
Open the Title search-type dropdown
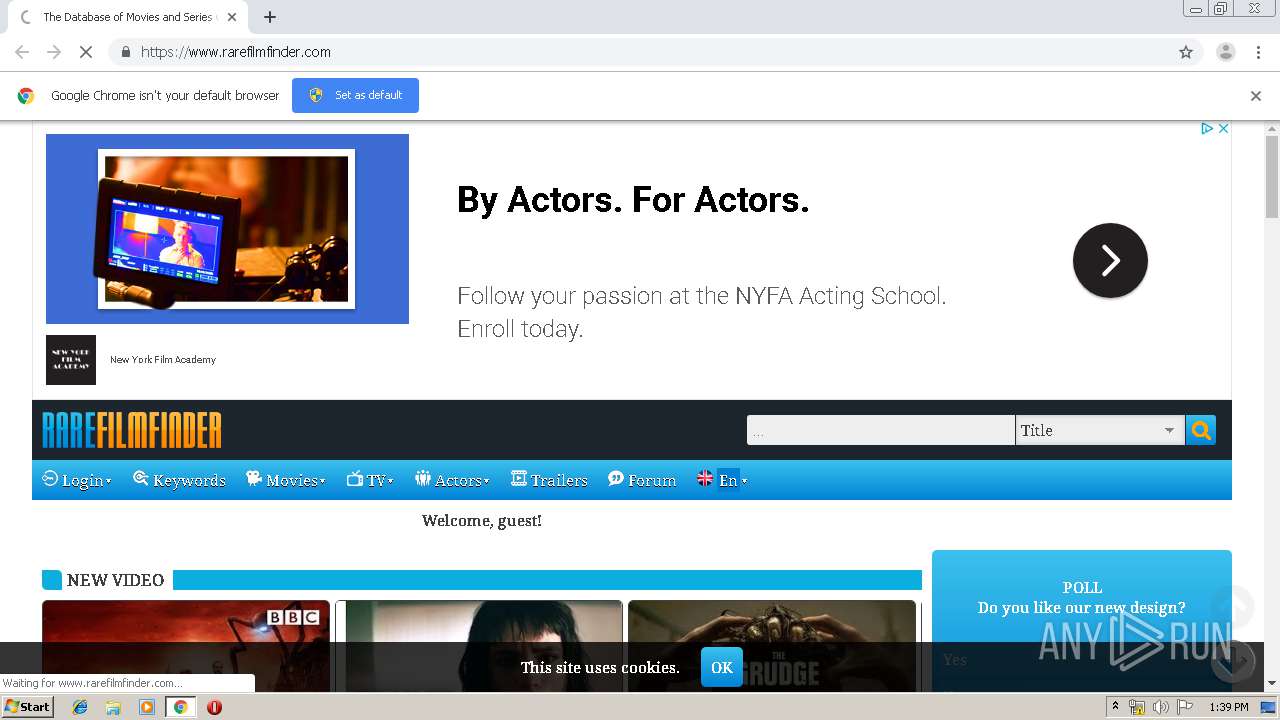pyautogui.click(x=1099, y=430)
